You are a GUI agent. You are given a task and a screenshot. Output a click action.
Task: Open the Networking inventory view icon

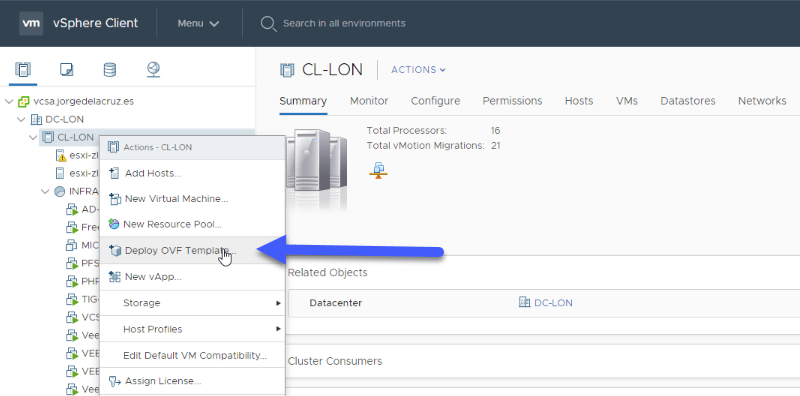point(154,69)
